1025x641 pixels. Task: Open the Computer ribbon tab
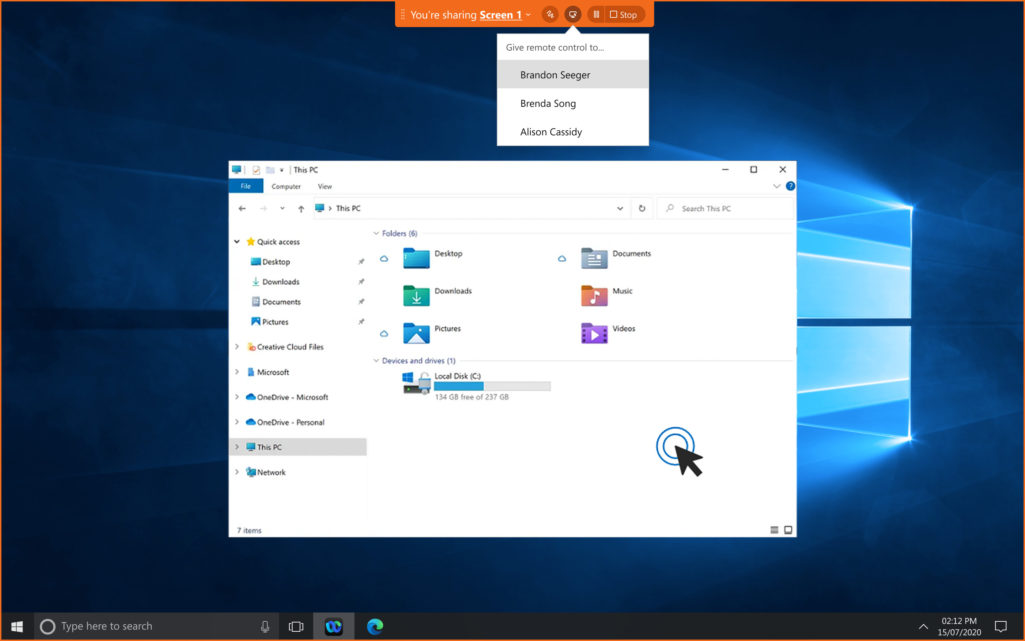(x=286, y=186)
